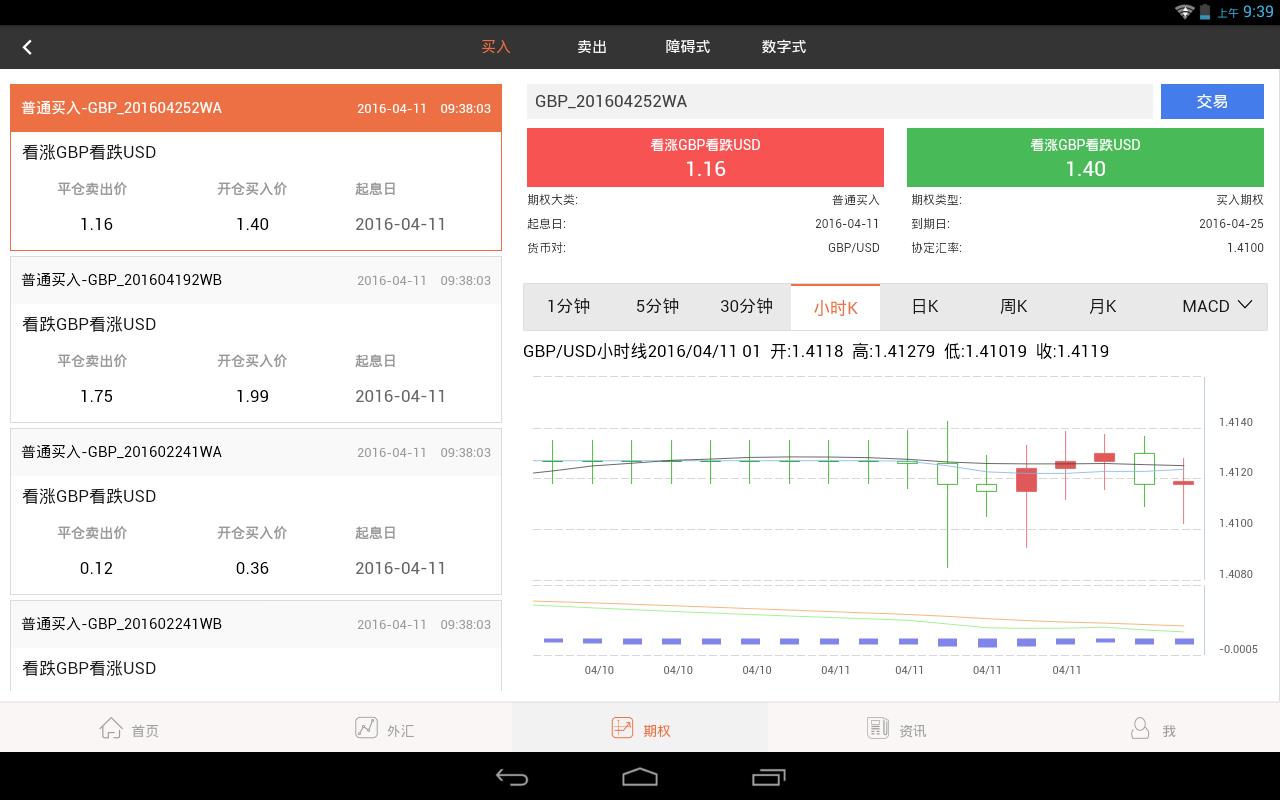This screenshot has height=800, width=1280.
Task: Expand the MACD indicator dropdown
Action: tap(1217, 307)
